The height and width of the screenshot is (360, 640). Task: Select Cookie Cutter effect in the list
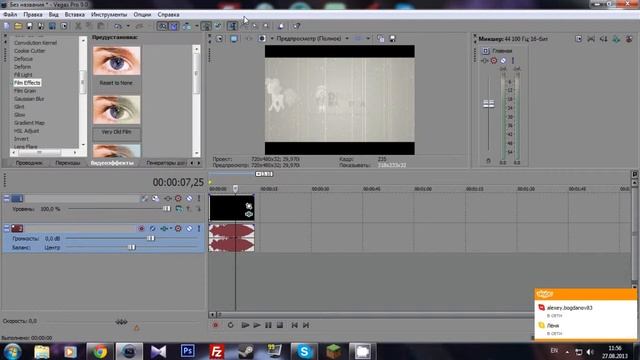(x=29, y=51)
